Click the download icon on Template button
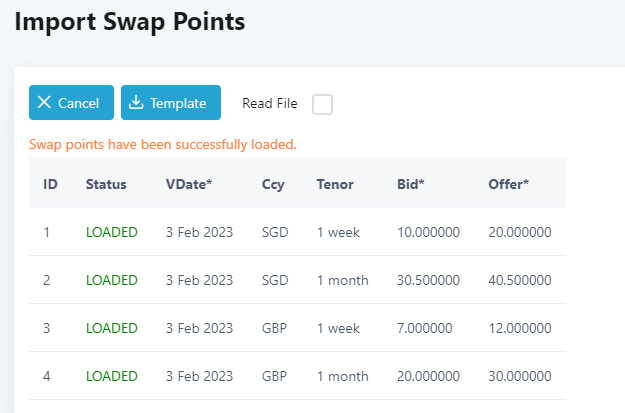Image resolution: width=625 pixels, height=413 pixels. (136, 102)
